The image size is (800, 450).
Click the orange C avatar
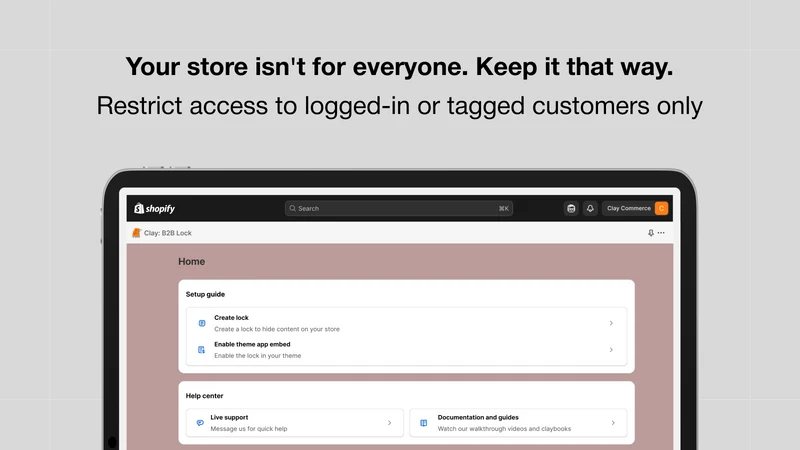(661, 208)
